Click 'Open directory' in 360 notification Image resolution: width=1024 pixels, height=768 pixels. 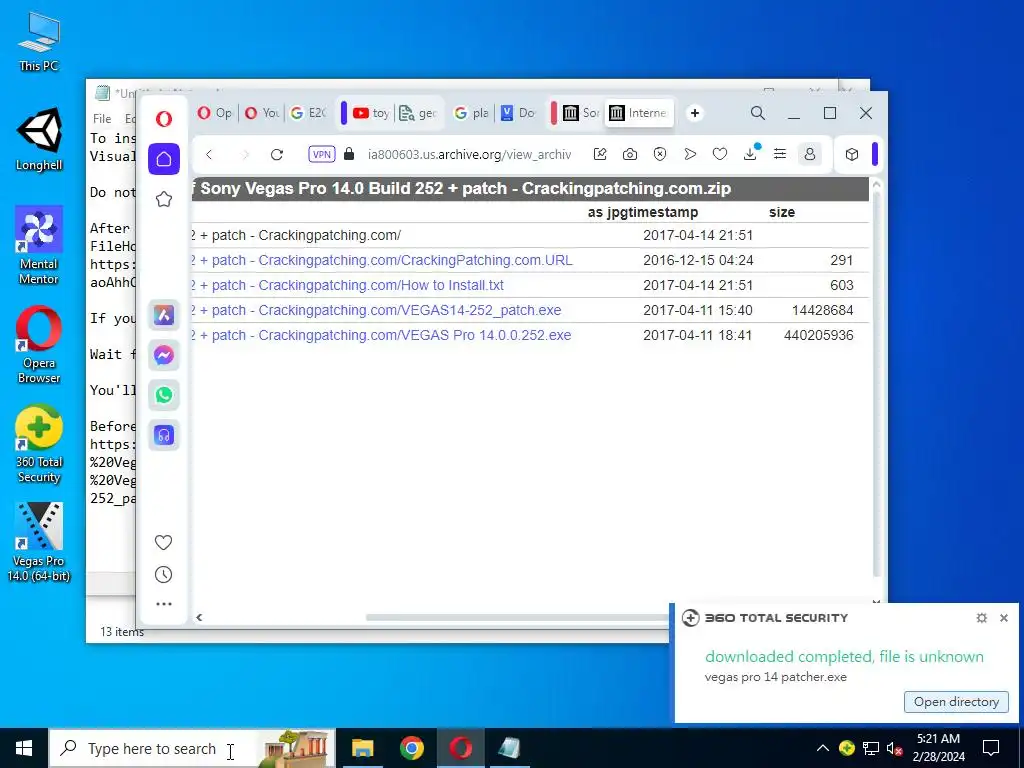956,701
